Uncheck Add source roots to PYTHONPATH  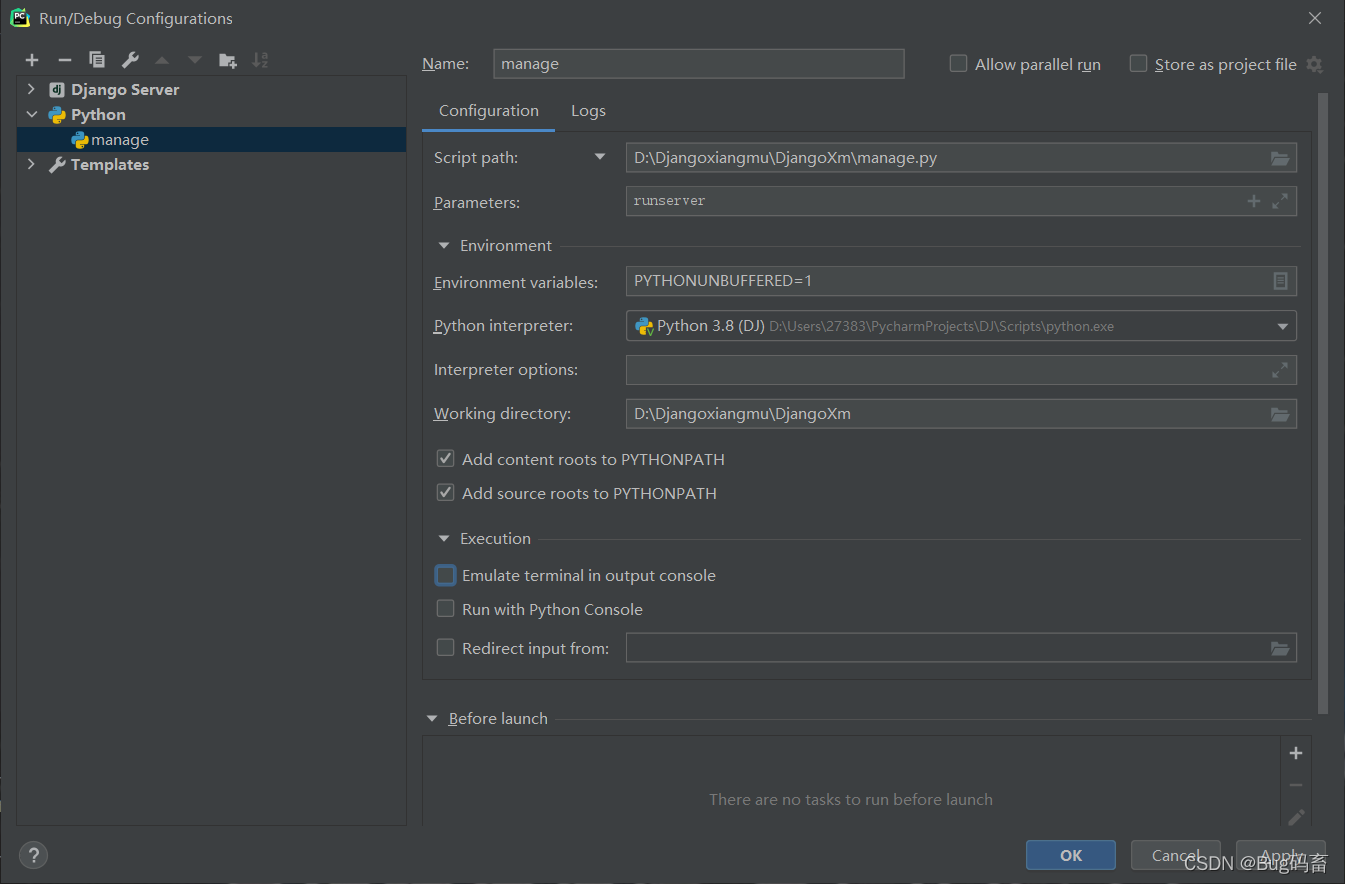[446, 493]
